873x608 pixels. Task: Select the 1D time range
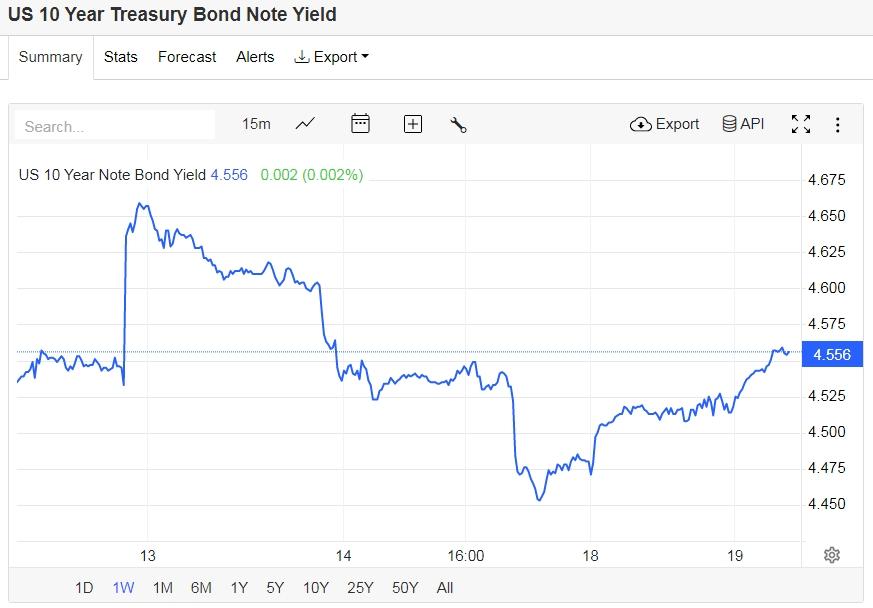pyautogui.click(x=84, y=588)
